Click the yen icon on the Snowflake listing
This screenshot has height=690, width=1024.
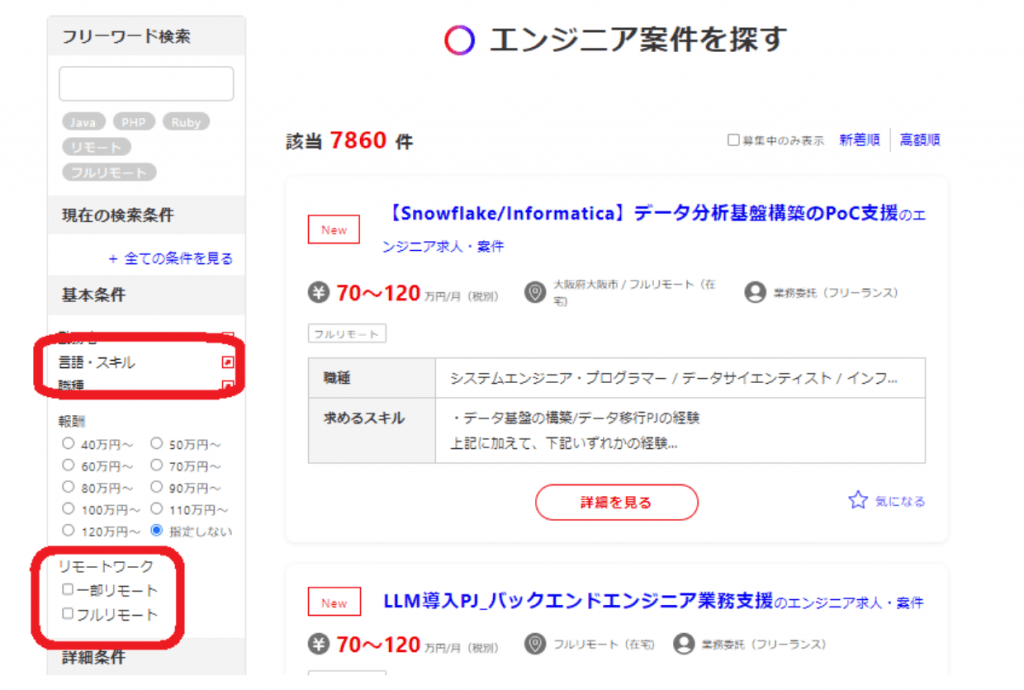click(318, 293)
